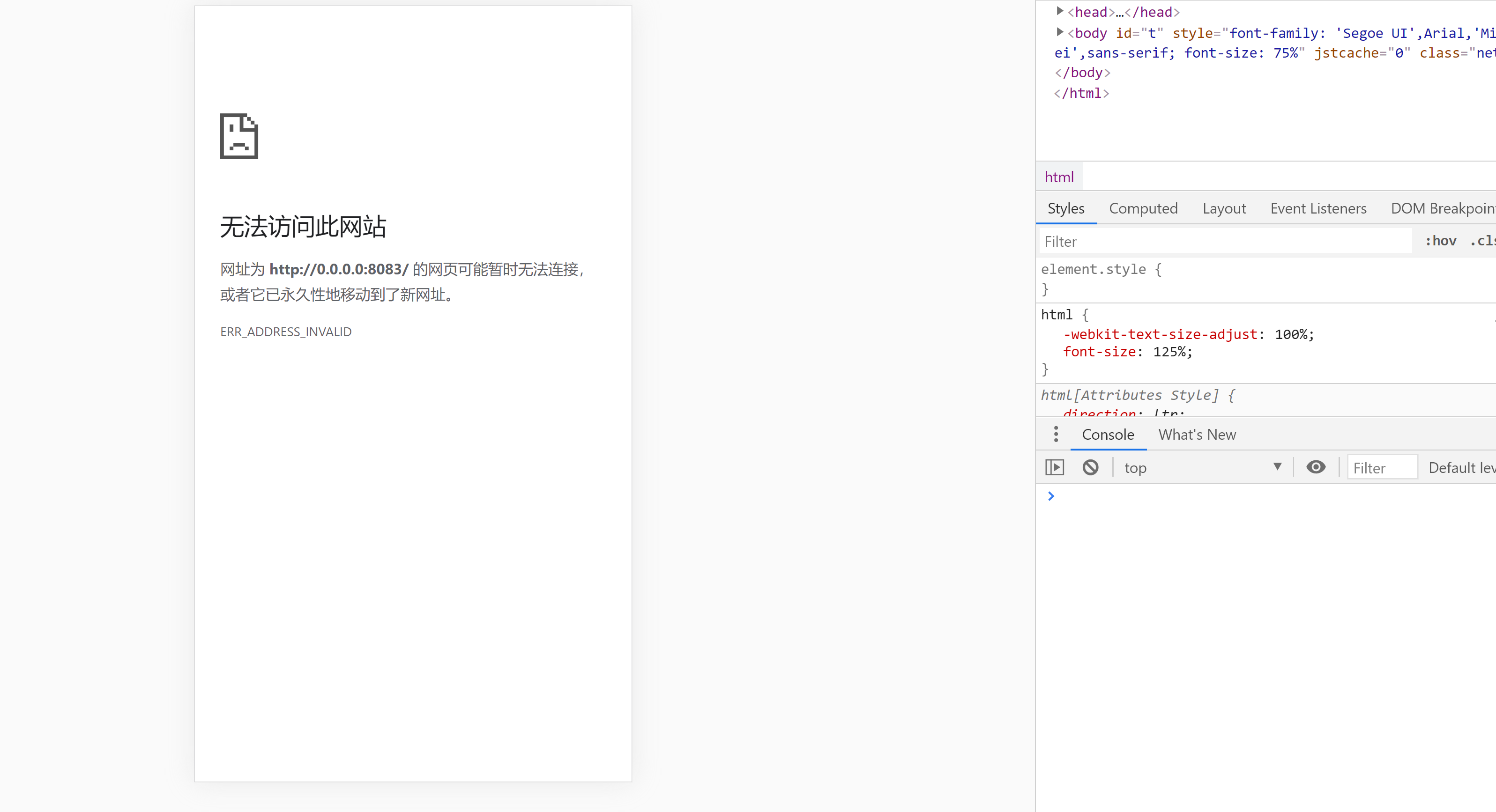
Task: Switch to the Layout tab
Action: click(1224, 208)
